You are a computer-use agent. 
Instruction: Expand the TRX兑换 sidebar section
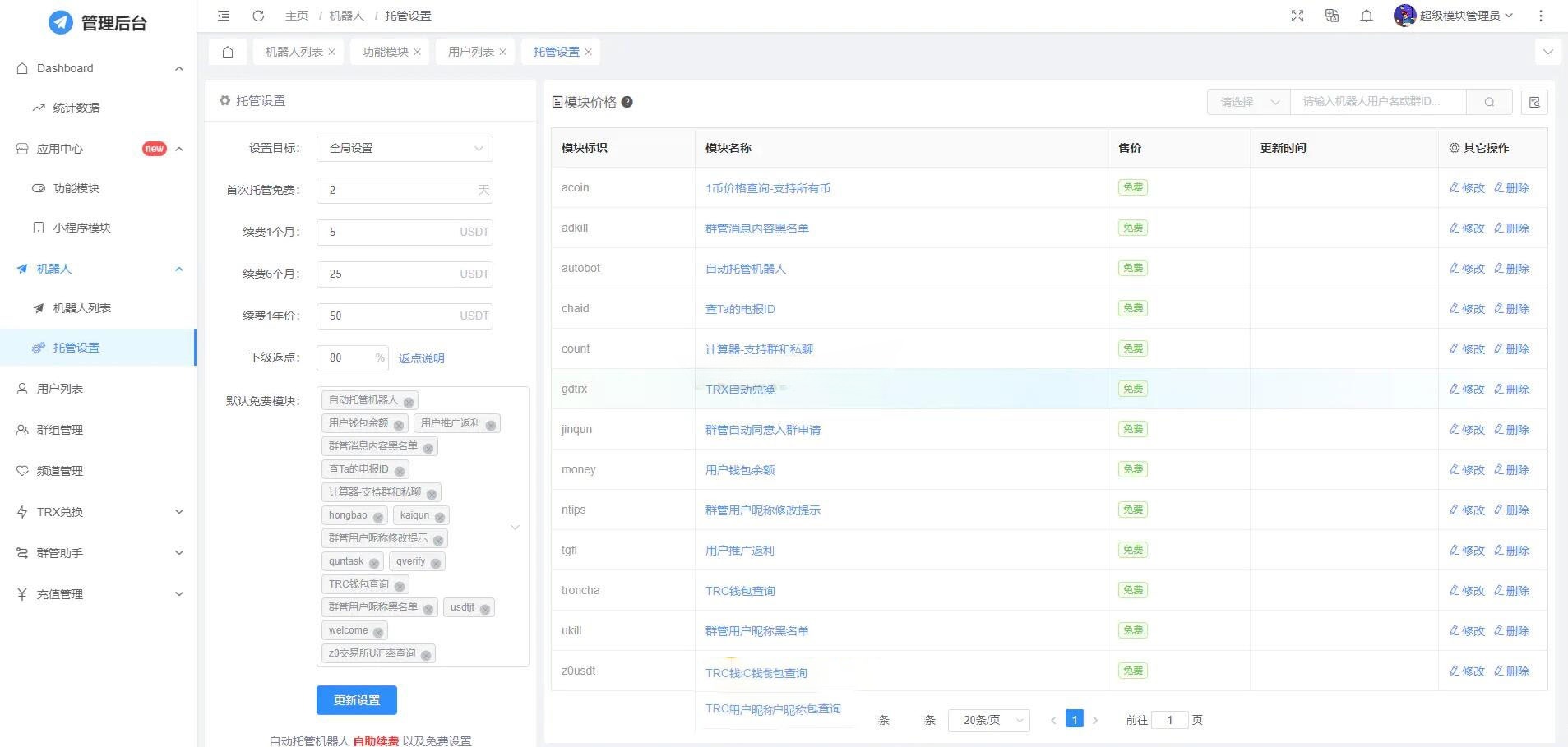(x=99, y=511)
